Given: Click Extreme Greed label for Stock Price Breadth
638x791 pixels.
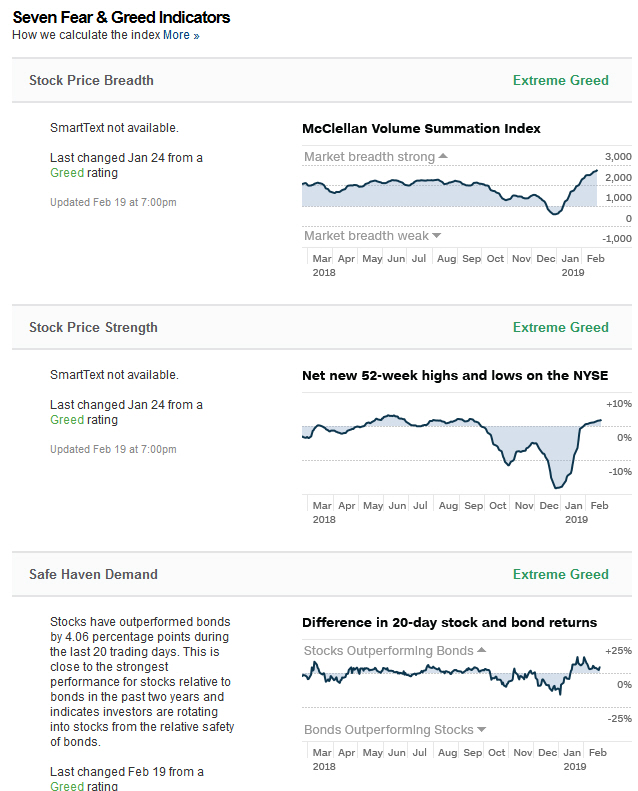Looking at the screenshot, I should (560, 80).
